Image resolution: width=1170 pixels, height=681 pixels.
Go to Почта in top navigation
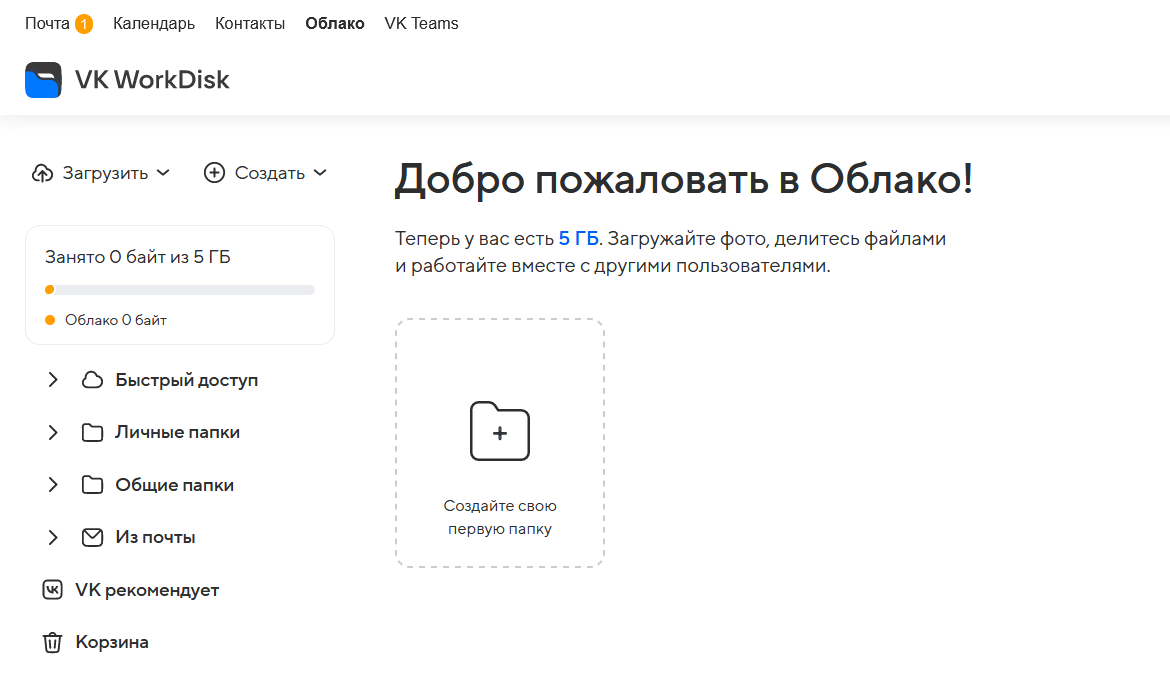pyautogui.click(x=47, y=23)
